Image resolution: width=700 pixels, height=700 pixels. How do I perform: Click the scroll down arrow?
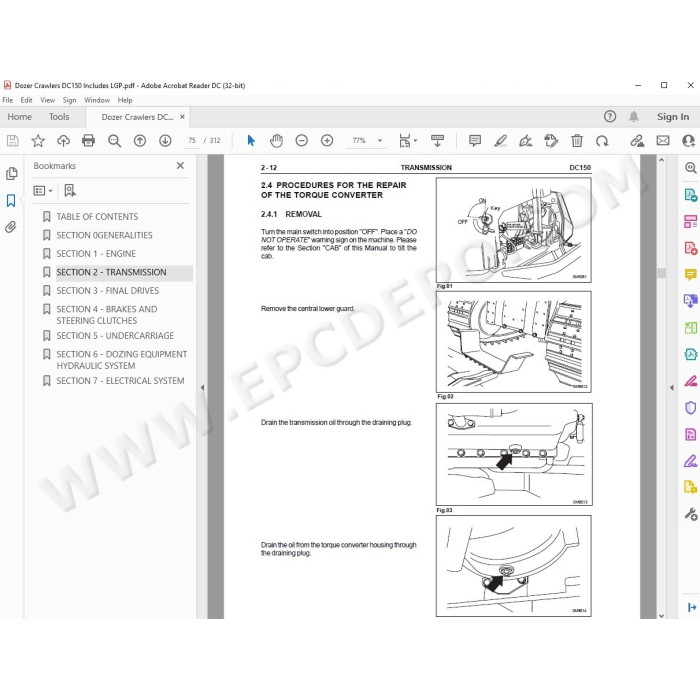coord(662,615)
